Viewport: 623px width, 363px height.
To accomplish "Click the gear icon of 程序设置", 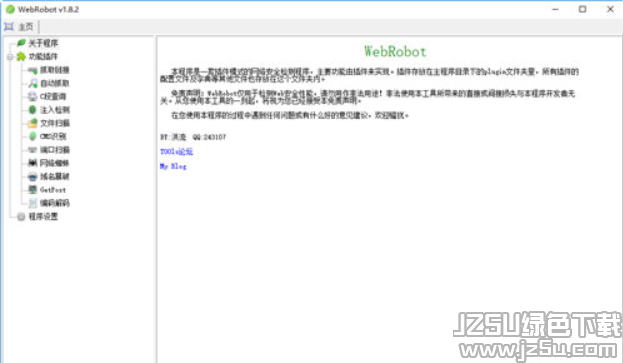I will point(21,216).
